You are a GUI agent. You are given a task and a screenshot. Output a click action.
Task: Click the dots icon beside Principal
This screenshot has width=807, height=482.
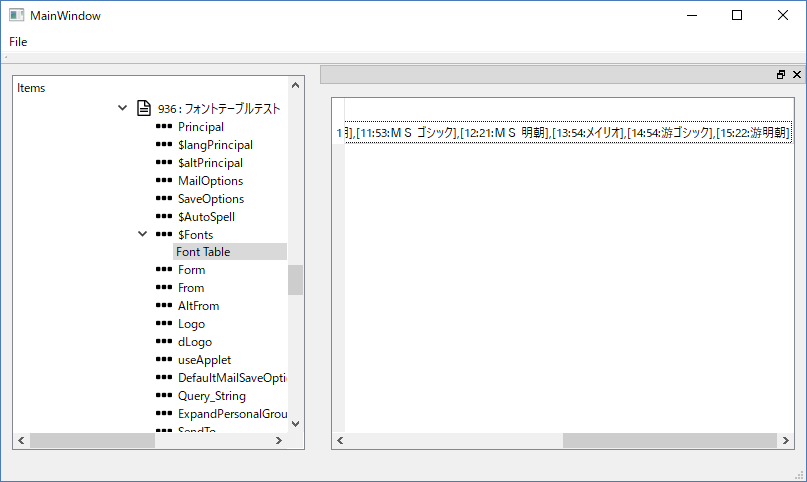click(164, 126)
